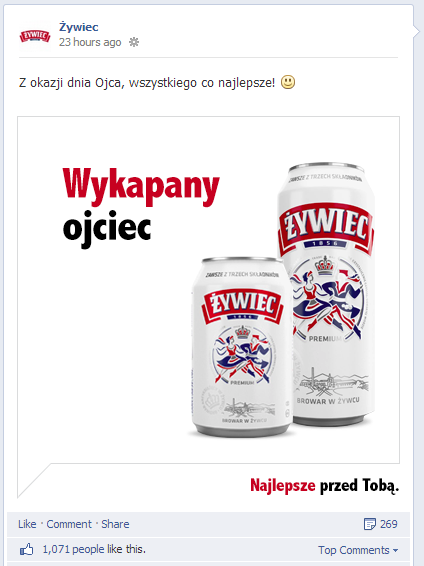The height and width of the screenshot is (566, 424).
Task: Click the gear icon beside the timestamp
Action: coord(134,42)
